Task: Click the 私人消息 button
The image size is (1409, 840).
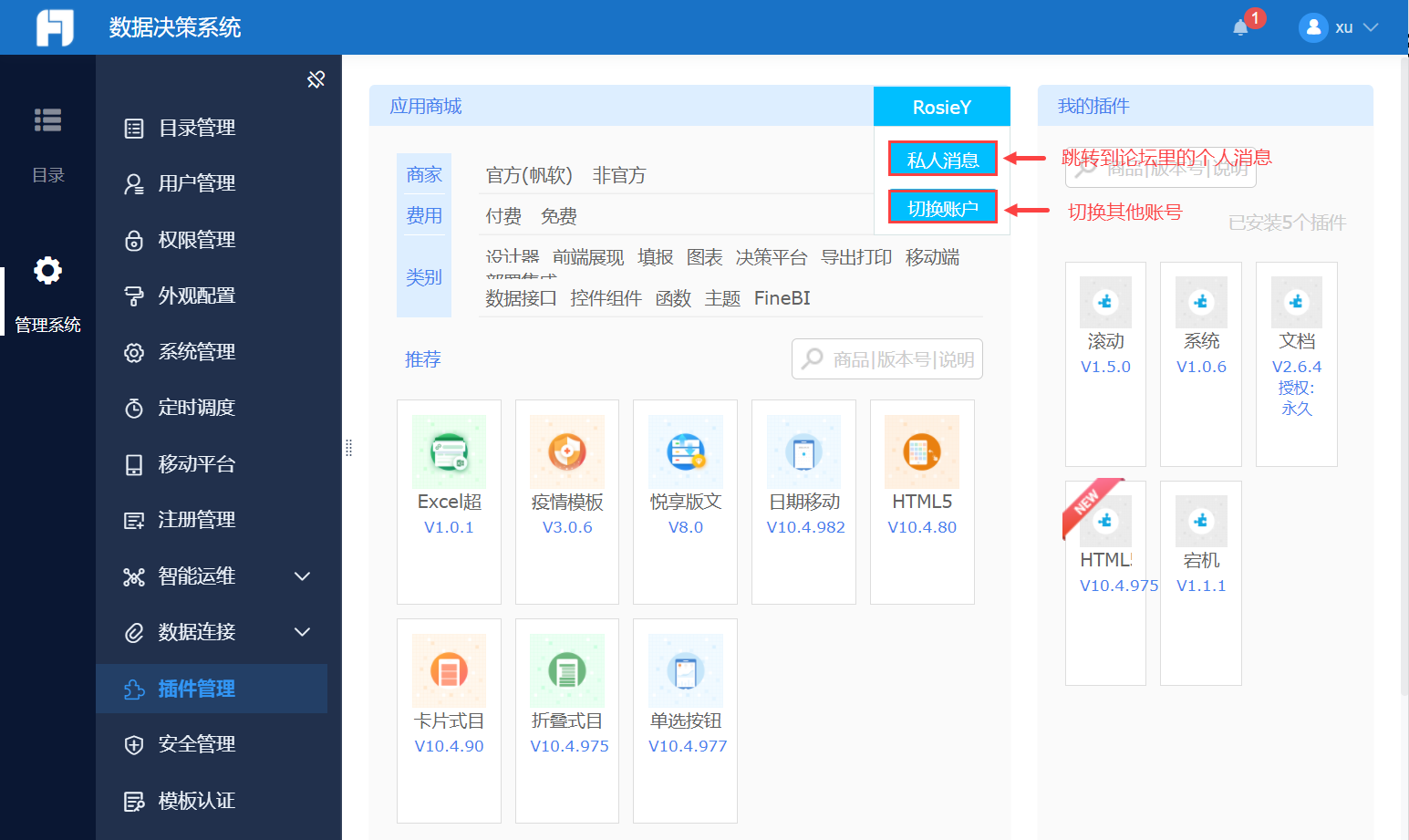Action: [943, 160]
